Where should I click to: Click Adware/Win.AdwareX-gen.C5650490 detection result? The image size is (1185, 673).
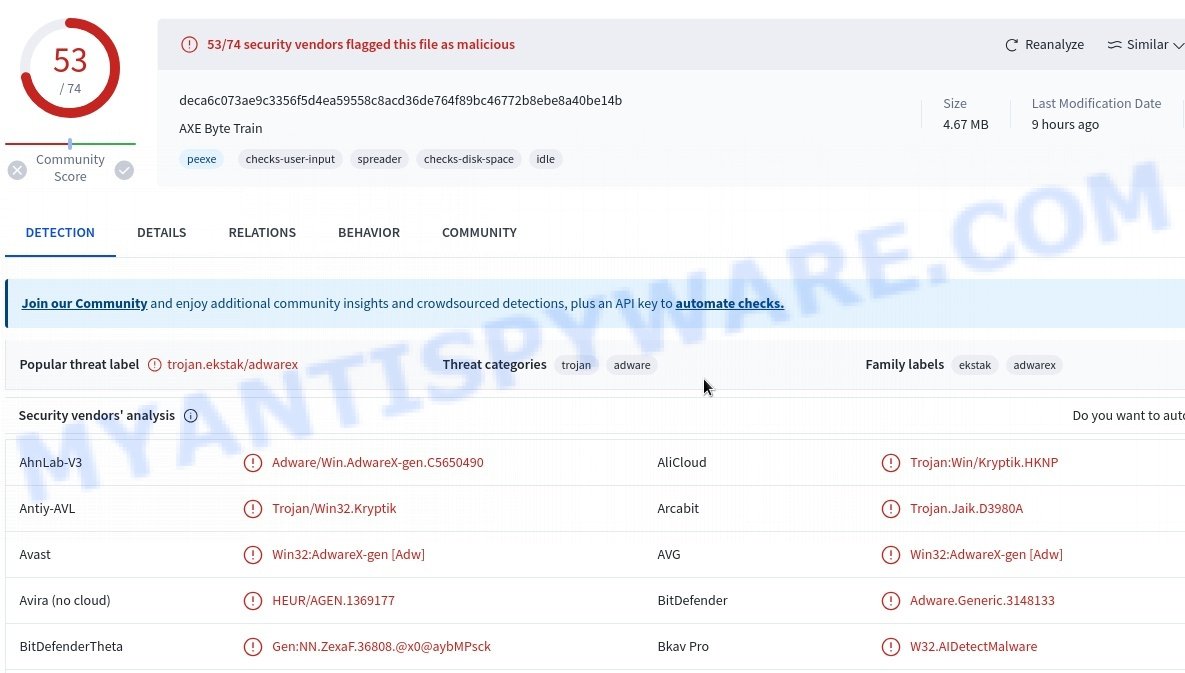378,462
